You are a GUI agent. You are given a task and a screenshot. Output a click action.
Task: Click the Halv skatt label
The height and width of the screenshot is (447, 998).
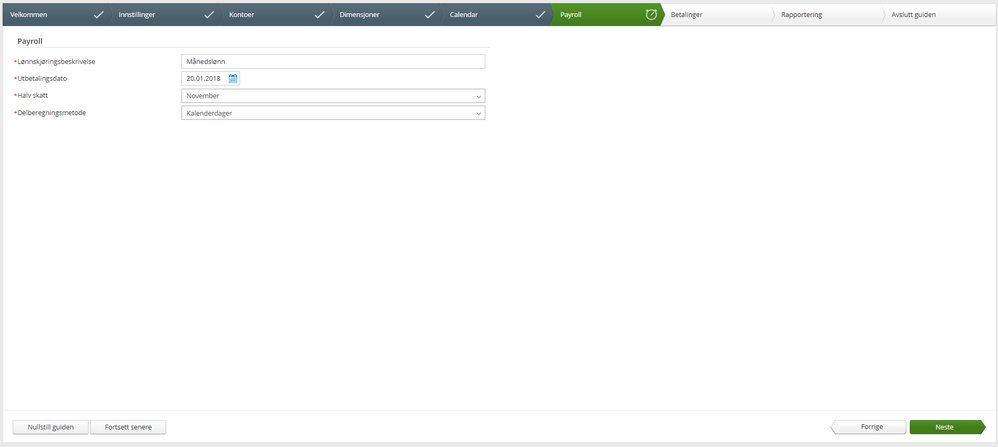[x=33, y=96]
